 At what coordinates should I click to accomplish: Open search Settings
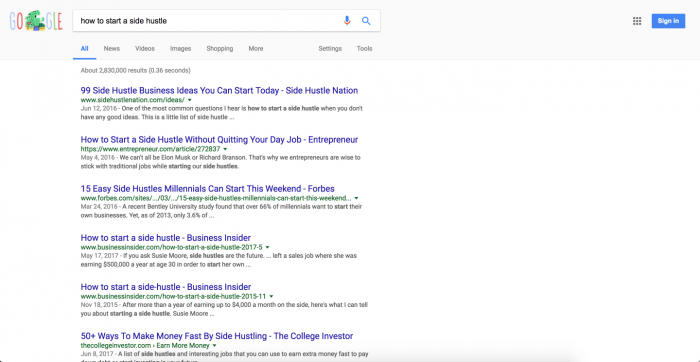[330, 49]
